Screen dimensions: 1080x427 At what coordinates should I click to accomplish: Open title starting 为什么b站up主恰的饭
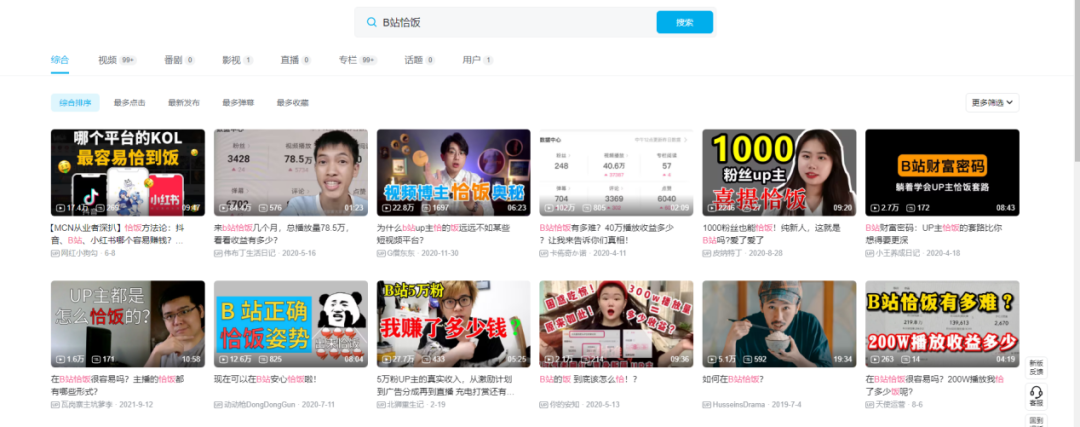point(444,234)
